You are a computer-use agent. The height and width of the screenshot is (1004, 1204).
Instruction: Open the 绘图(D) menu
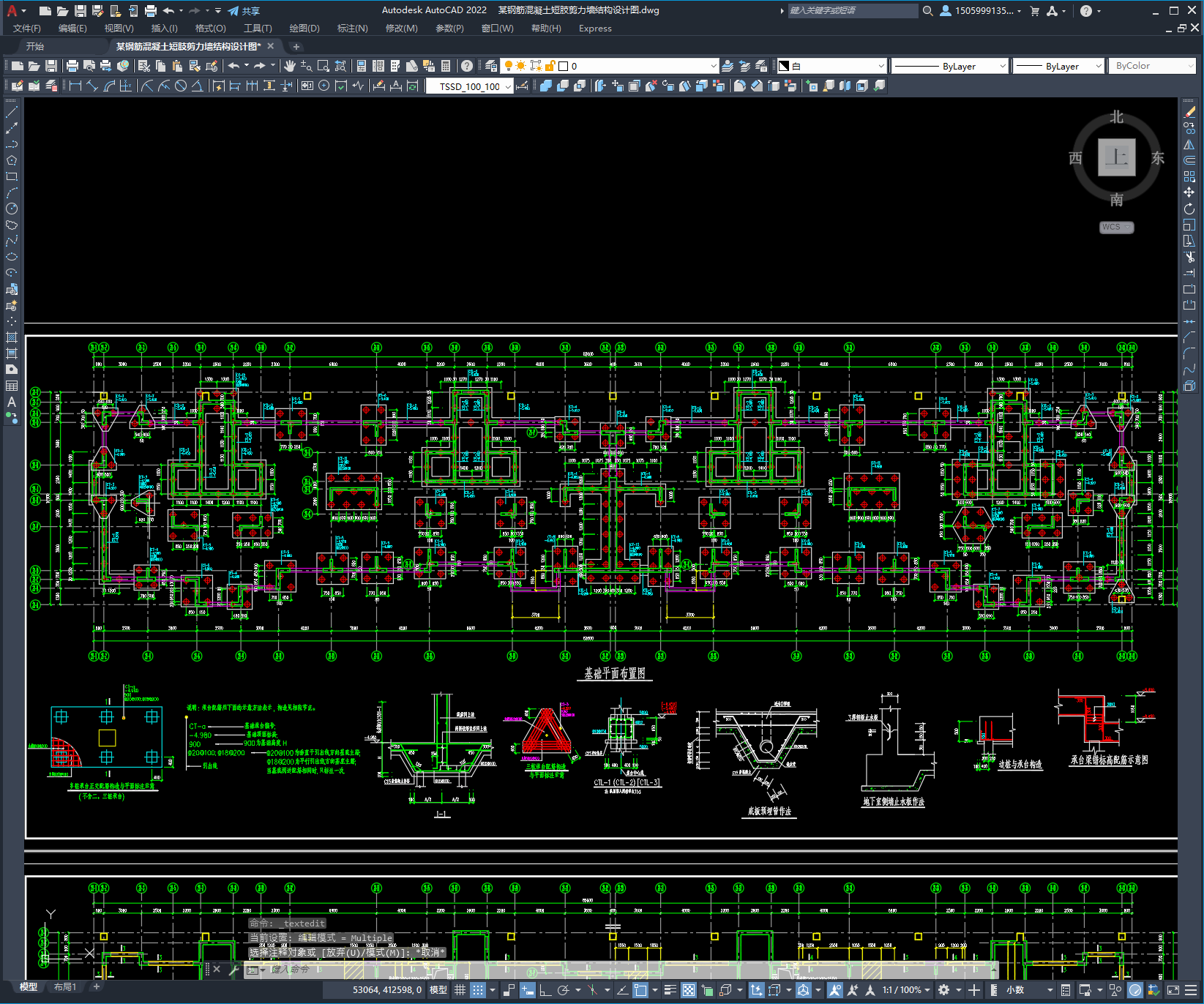click(x=304, y=29)
